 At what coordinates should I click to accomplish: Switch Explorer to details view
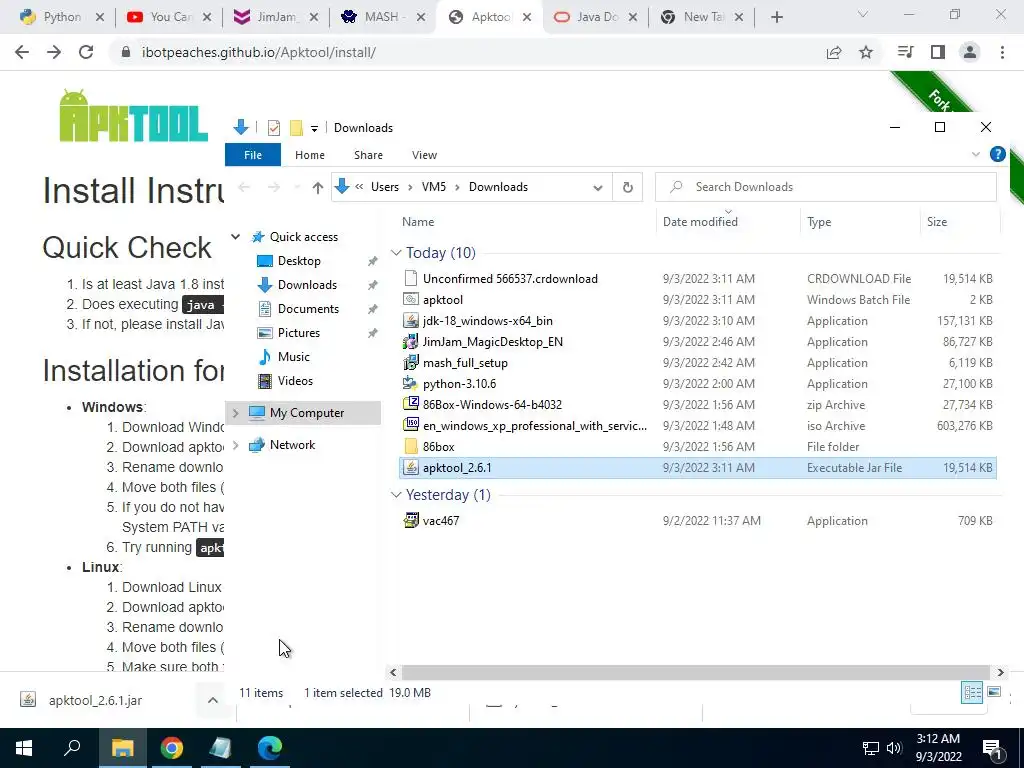coord(972,692)
